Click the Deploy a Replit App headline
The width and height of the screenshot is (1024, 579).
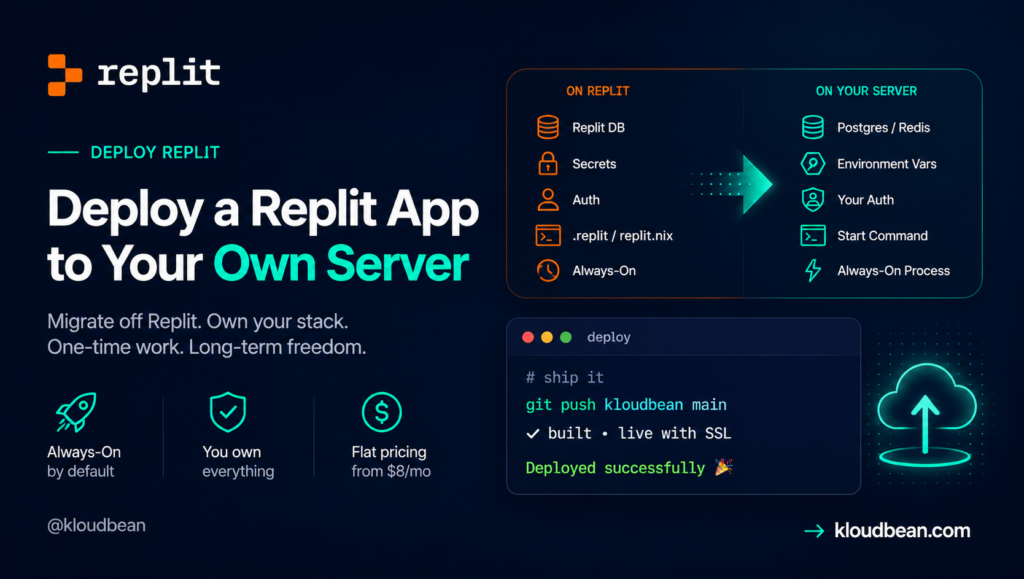point(263,210)
